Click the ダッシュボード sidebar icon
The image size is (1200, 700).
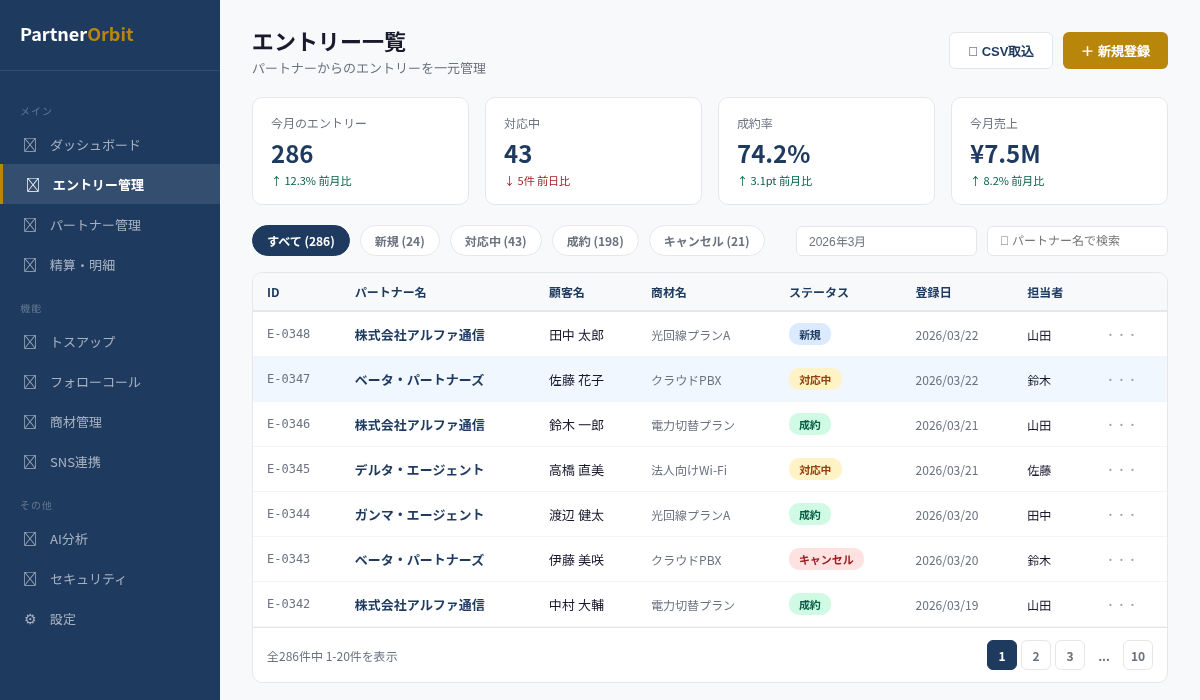tap(30, 145)
